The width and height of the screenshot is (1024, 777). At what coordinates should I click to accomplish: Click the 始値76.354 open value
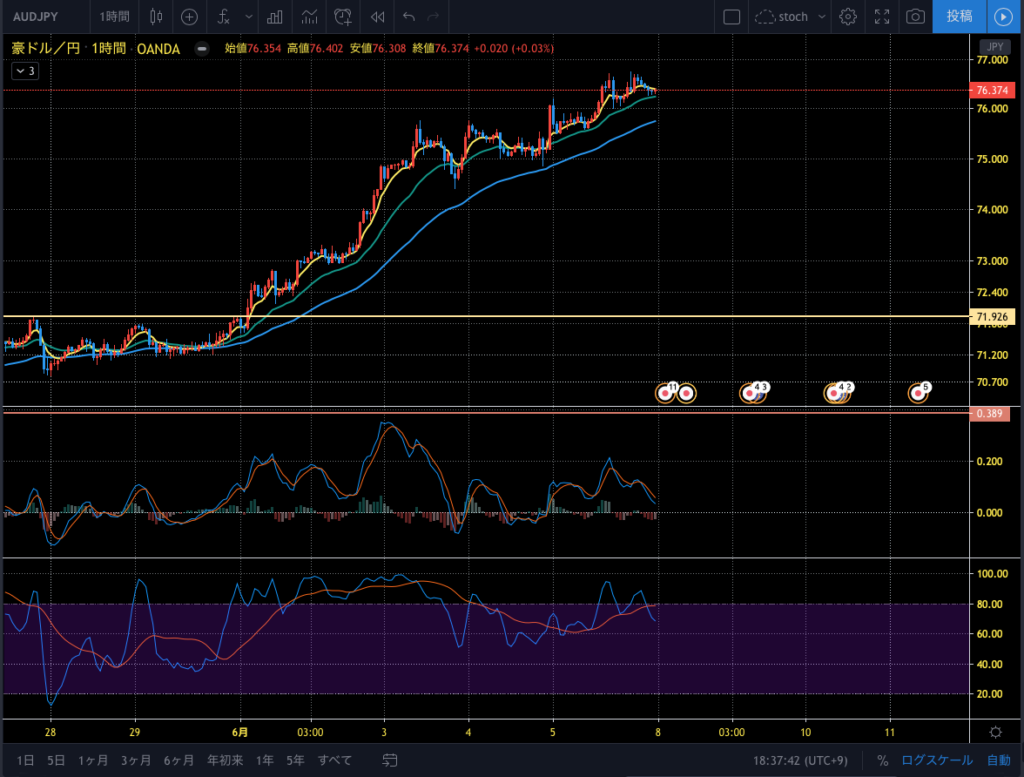(x=253, y=48)
